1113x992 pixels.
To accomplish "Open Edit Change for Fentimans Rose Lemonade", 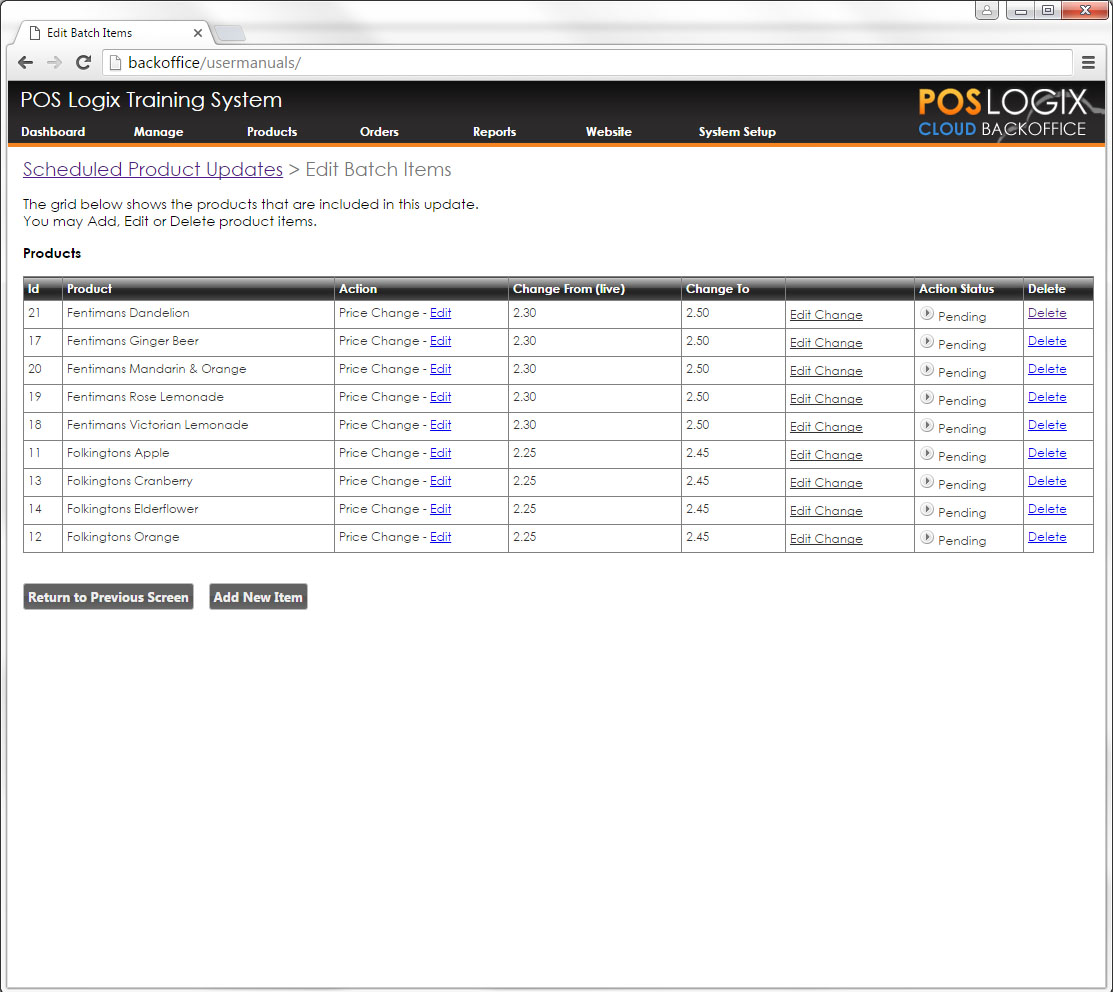I will coord(826,399).
